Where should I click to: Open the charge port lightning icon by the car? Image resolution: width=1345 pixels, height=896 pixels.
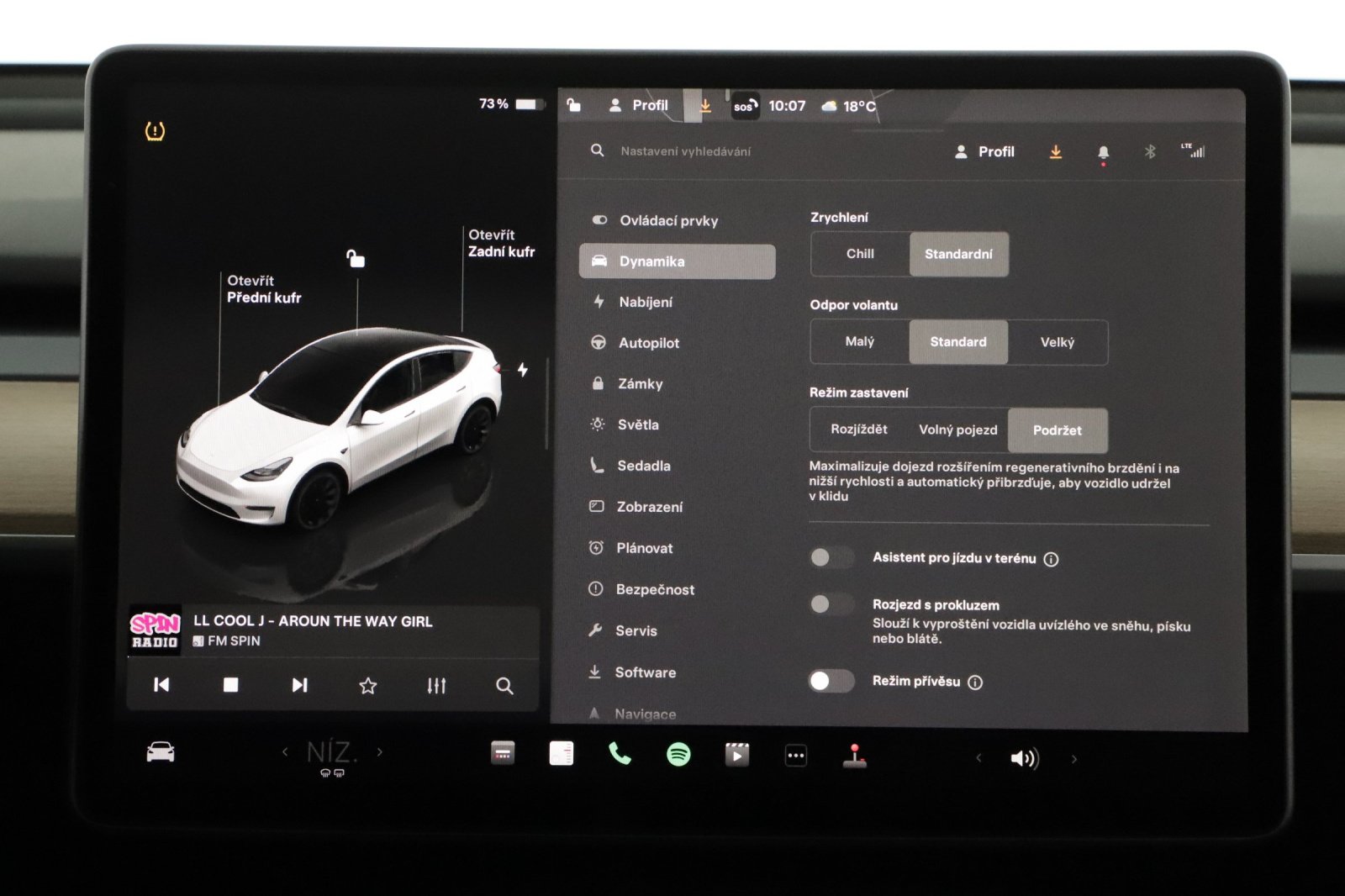pos(523,370)
